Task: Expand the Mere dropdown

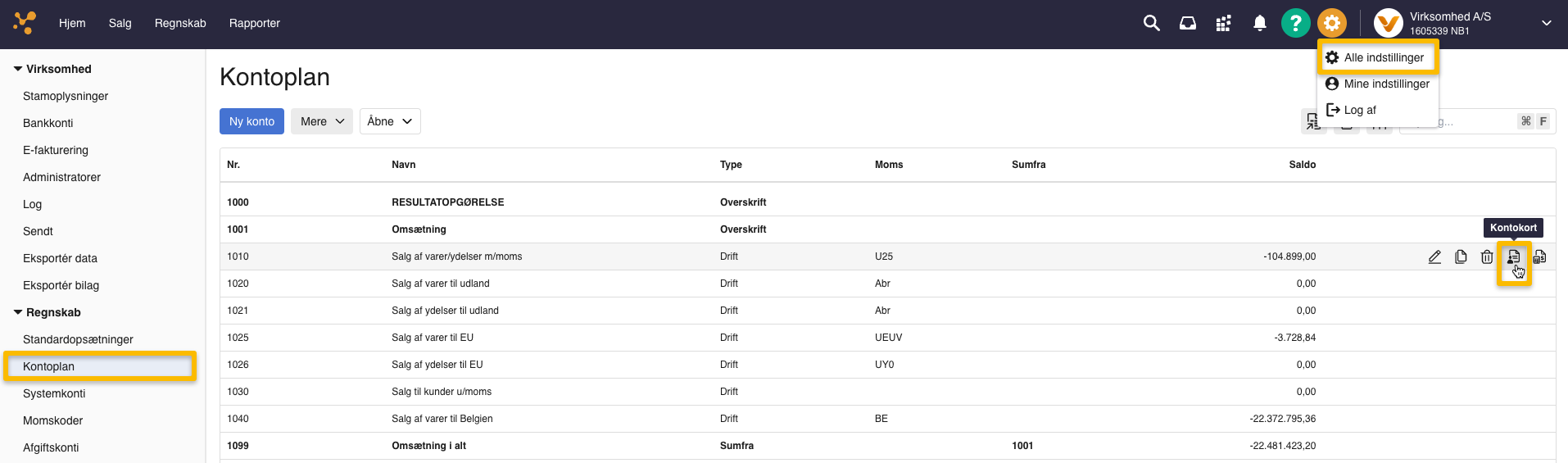Action: coord(322,121)
